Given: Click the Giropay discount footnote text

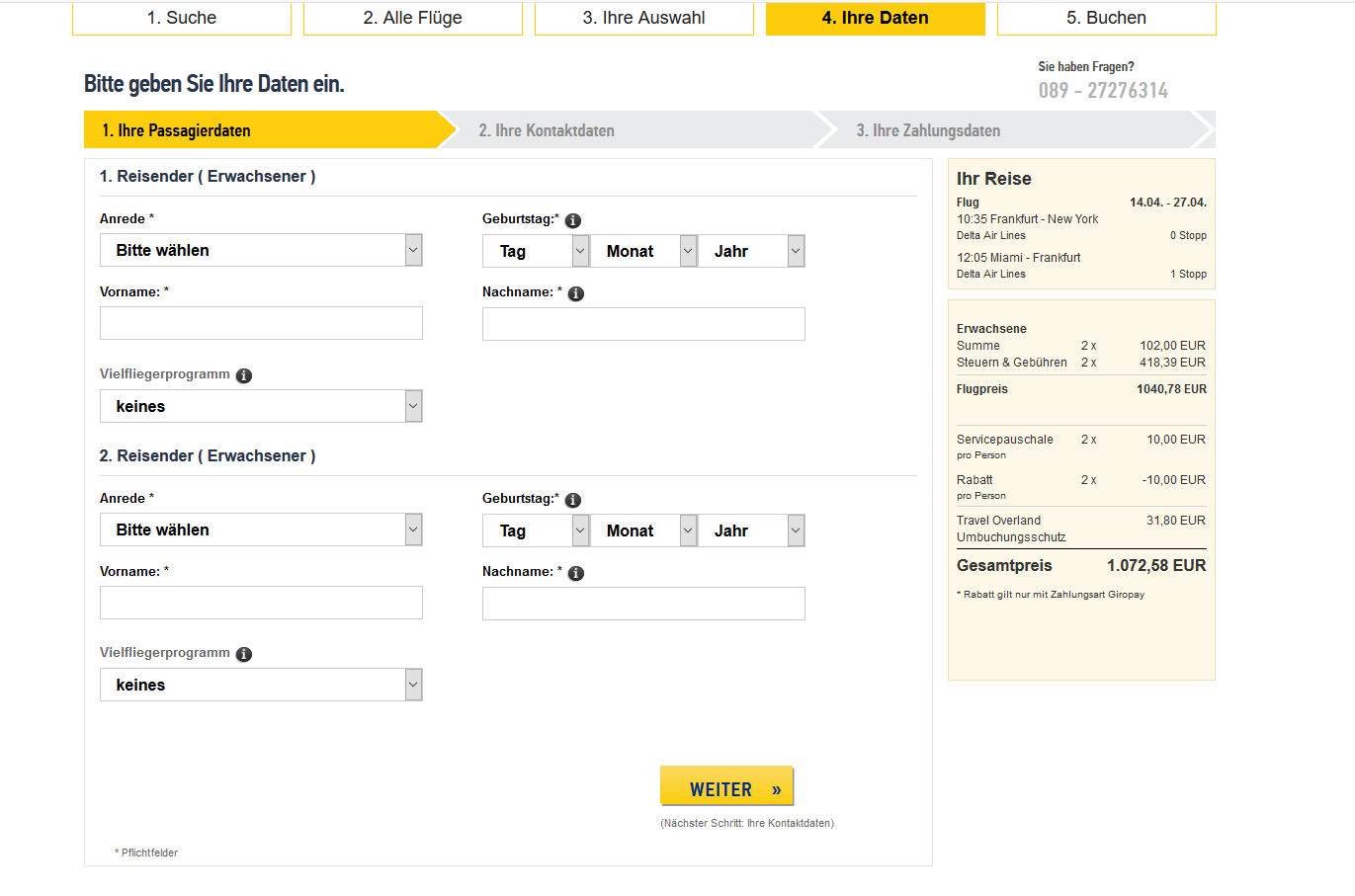Looking at the screenshot, I should [1051, 595].
